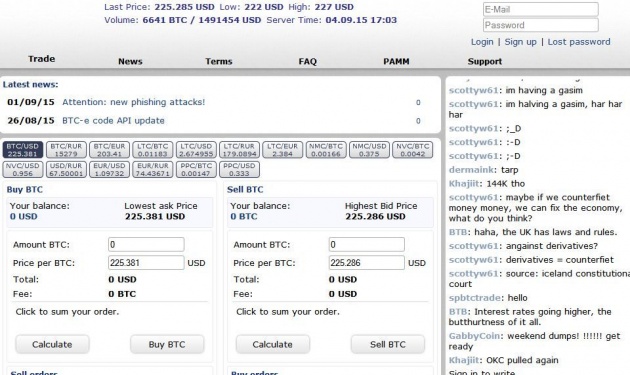Open the BTC-e code API update news
This screenshot has width=630, height=375.
pos(113,121)
